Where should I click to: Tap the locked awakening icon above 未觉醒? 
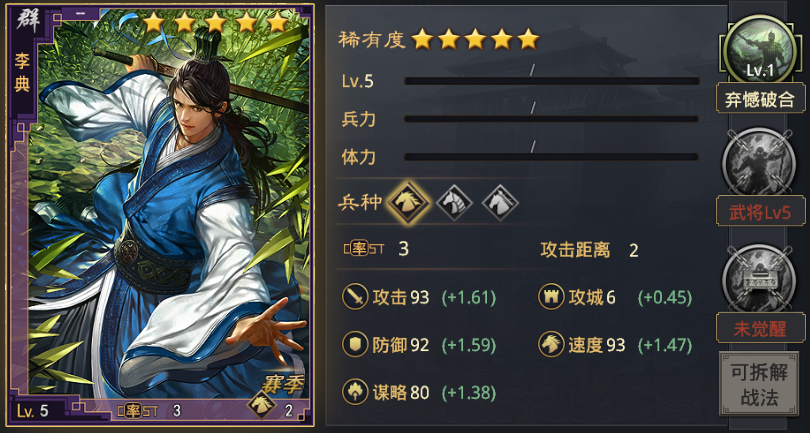(x=759, y=280)
